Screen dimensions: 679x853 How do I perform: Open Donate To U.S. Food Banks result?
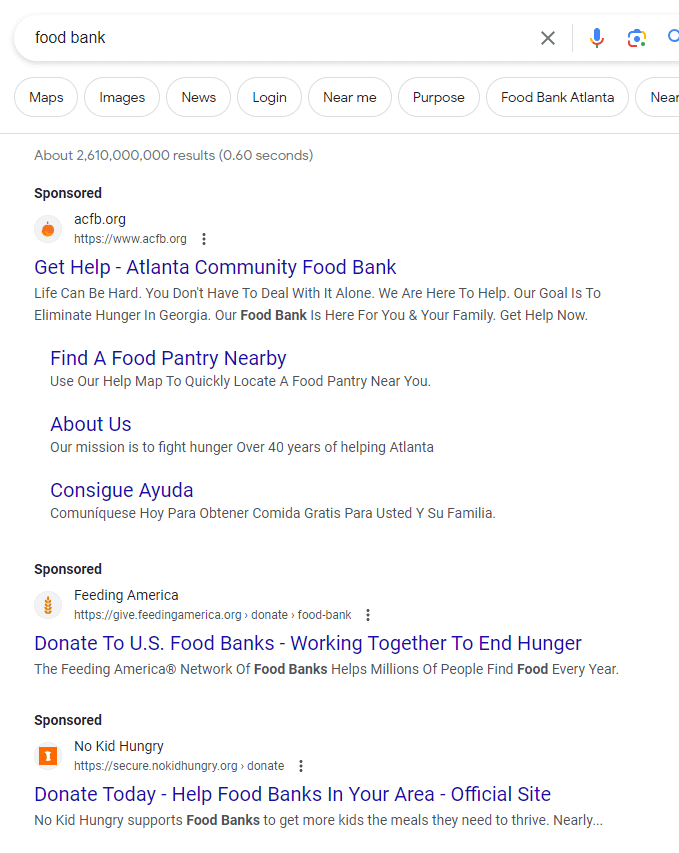[307, 643]
